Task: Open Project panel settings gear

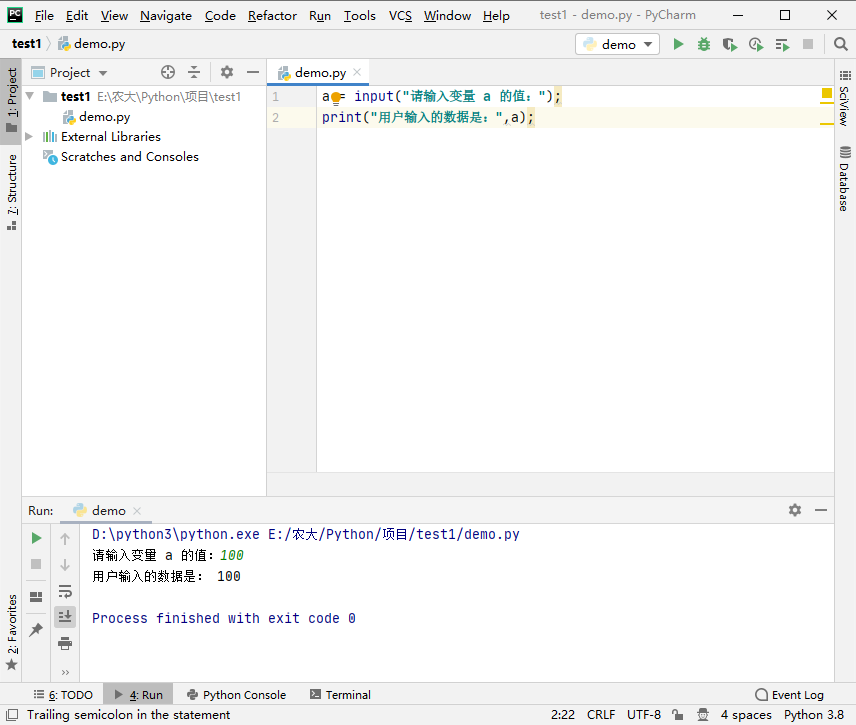Action: click(227, 72)
